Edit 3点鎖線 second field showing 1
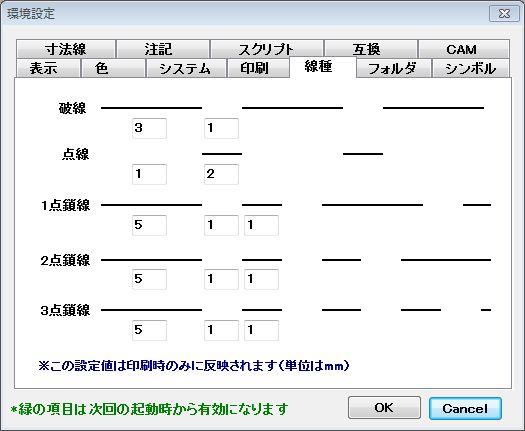 261,330
